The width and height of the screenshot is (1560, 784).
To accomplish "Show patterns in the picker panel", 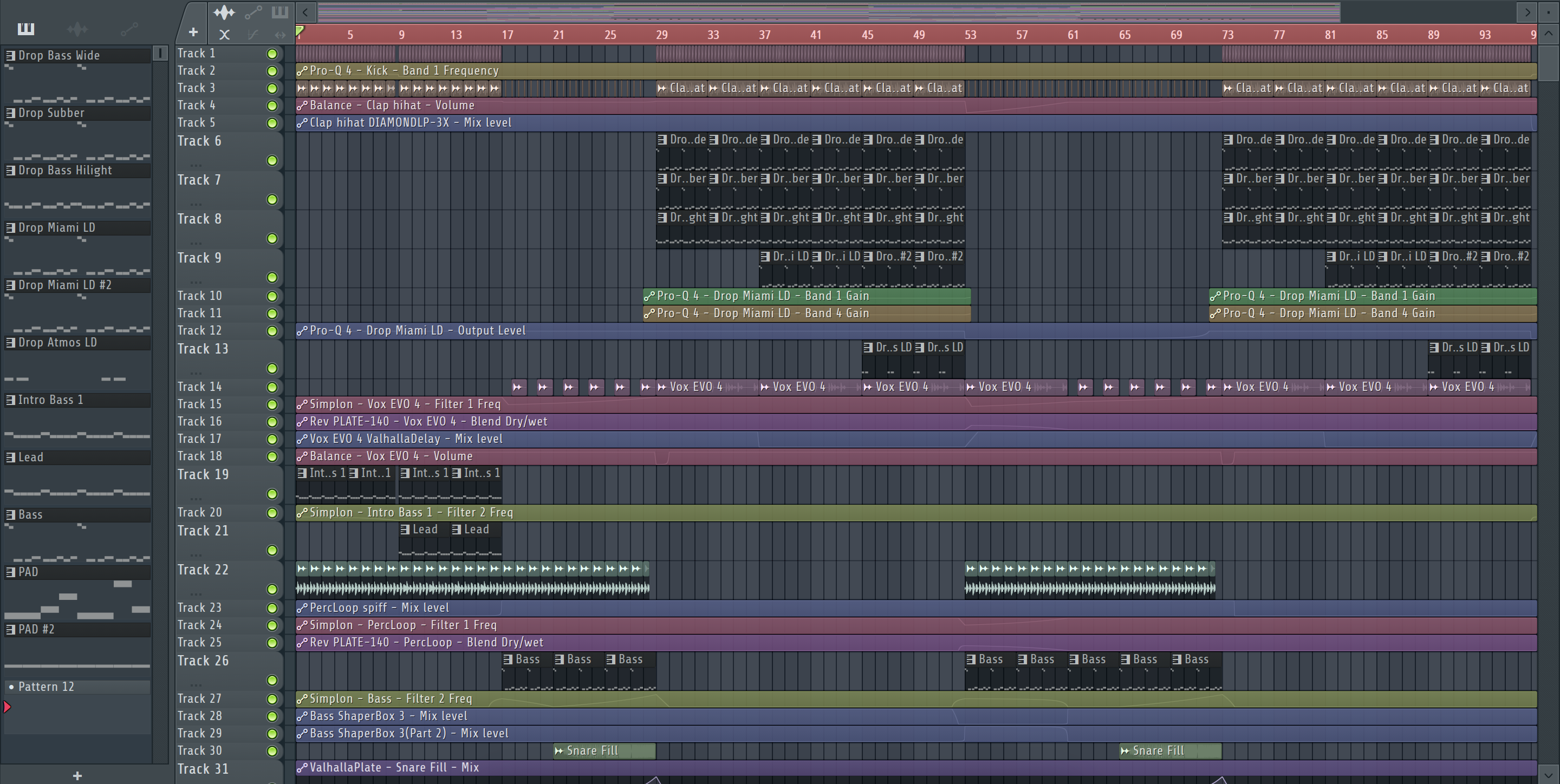I will [26, 29].
